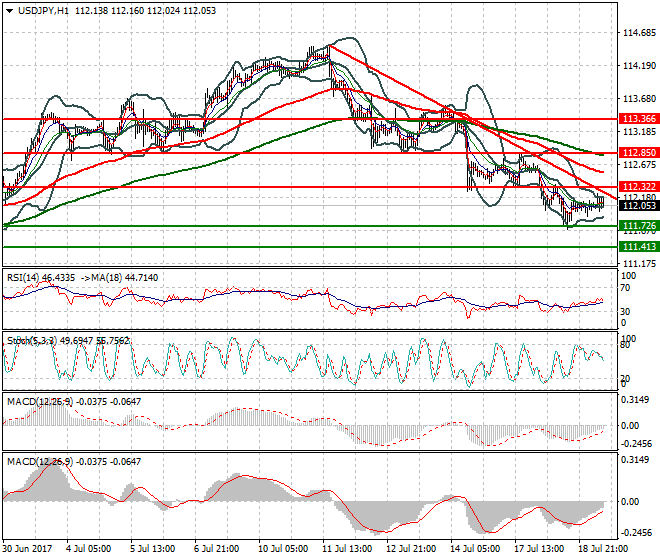Image resolution: width=660 pixels, height=560 pixels.
Task: Select the lower MACD -0.2456 scale value
Action: pos(635,533)
